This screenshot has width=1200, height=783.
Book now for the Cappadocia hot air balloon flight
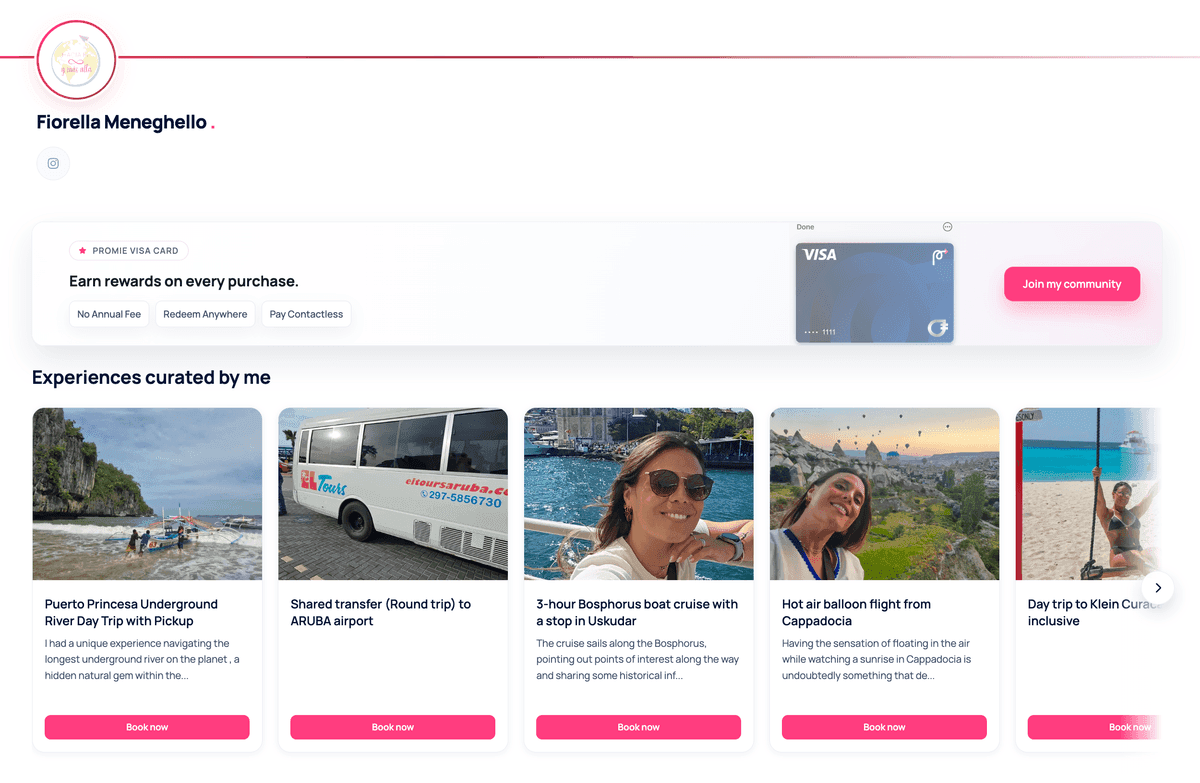pos(884,727)
